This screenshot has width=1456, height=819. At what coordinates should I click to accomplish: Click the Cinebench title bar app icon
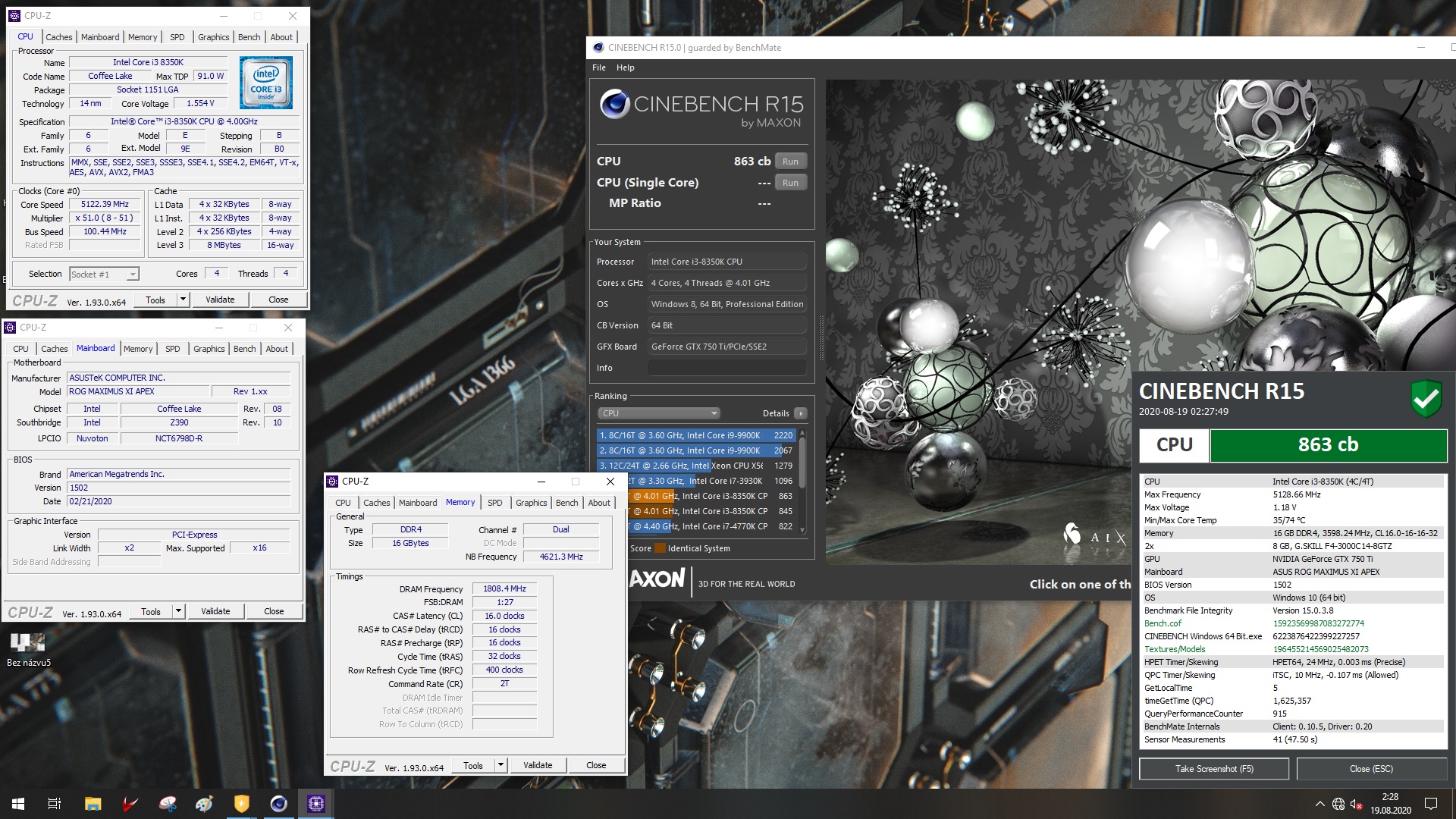598,47
